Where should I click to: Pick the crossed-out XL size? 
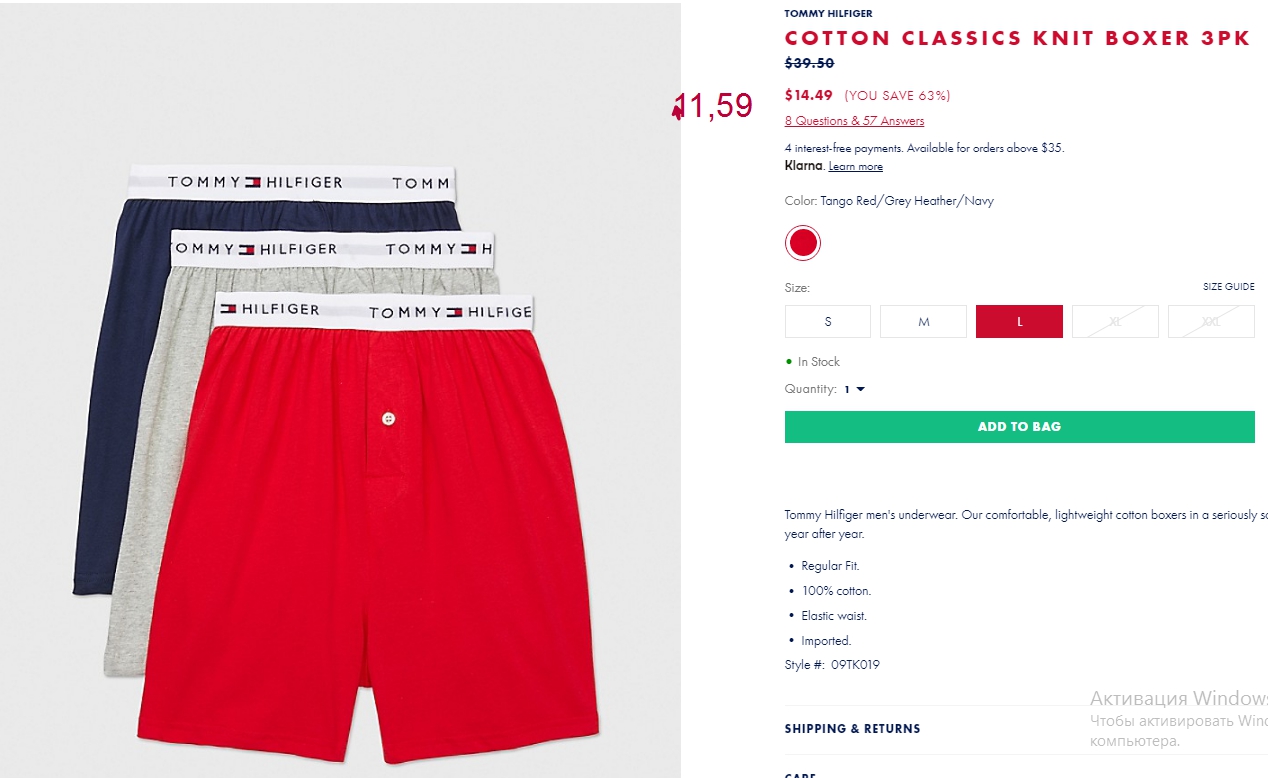pos(1115,322)
